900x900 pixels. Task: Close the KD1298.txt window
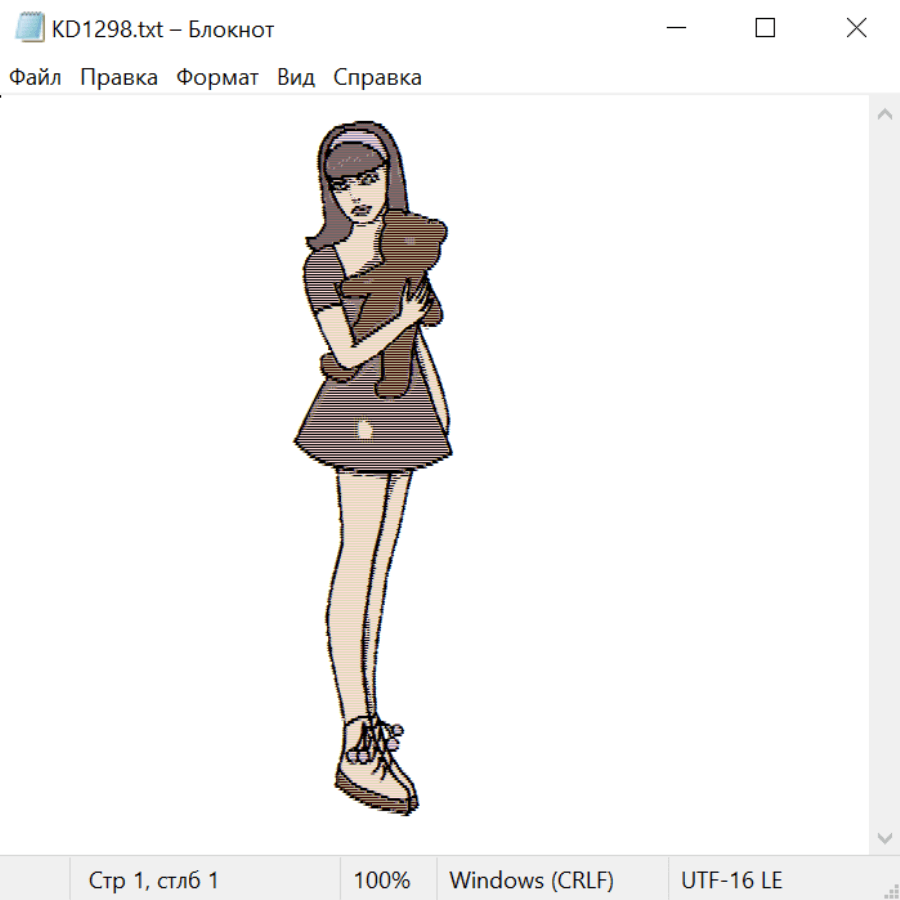point(856,29)
